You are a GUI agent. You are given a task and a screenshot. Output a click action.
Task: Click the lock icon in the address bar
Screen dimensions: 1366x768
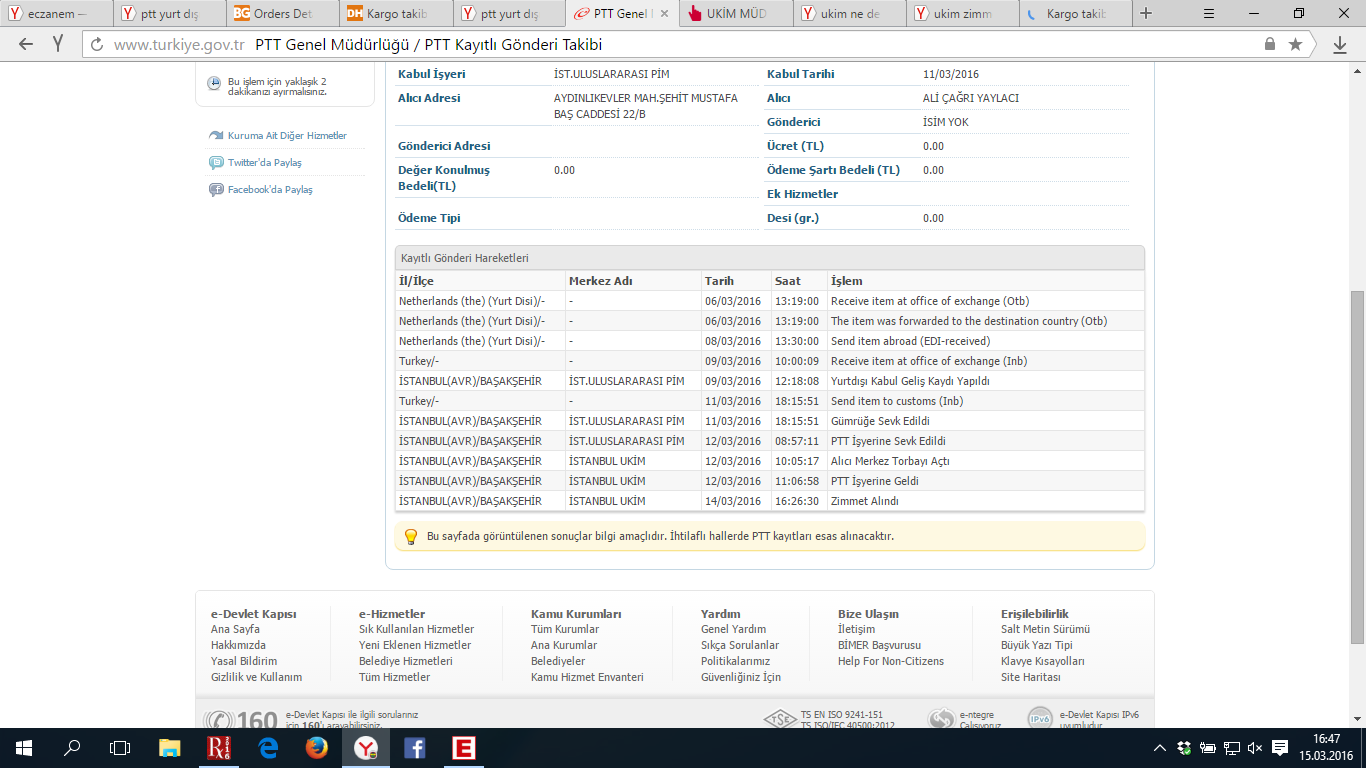(x=1270, y=45)
